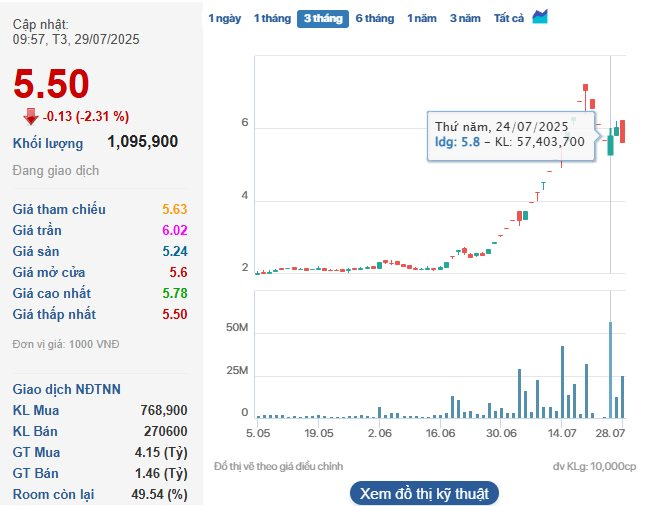Select the 1 ngày time range tab
The width and height of the screenshot is (655, 506).
tap(224, 18)
